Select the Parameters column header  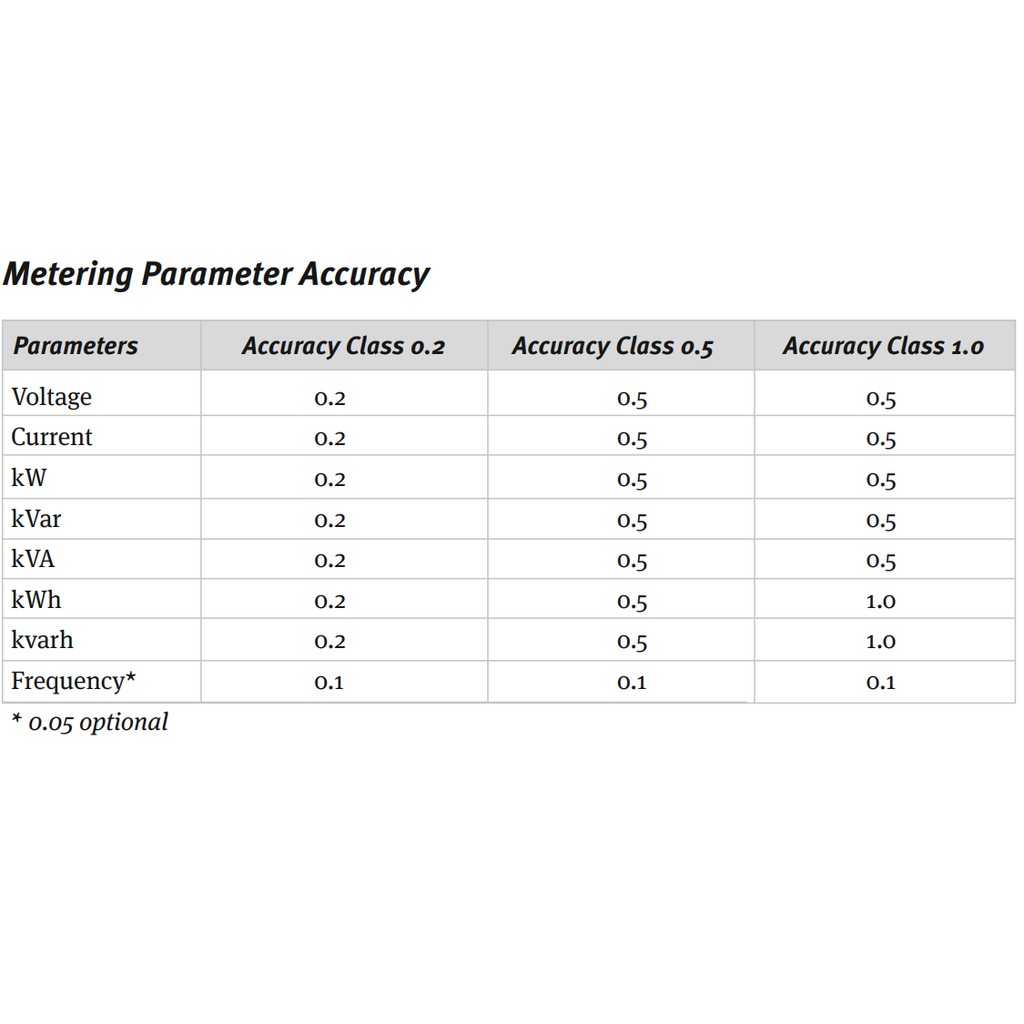[76, 345]
